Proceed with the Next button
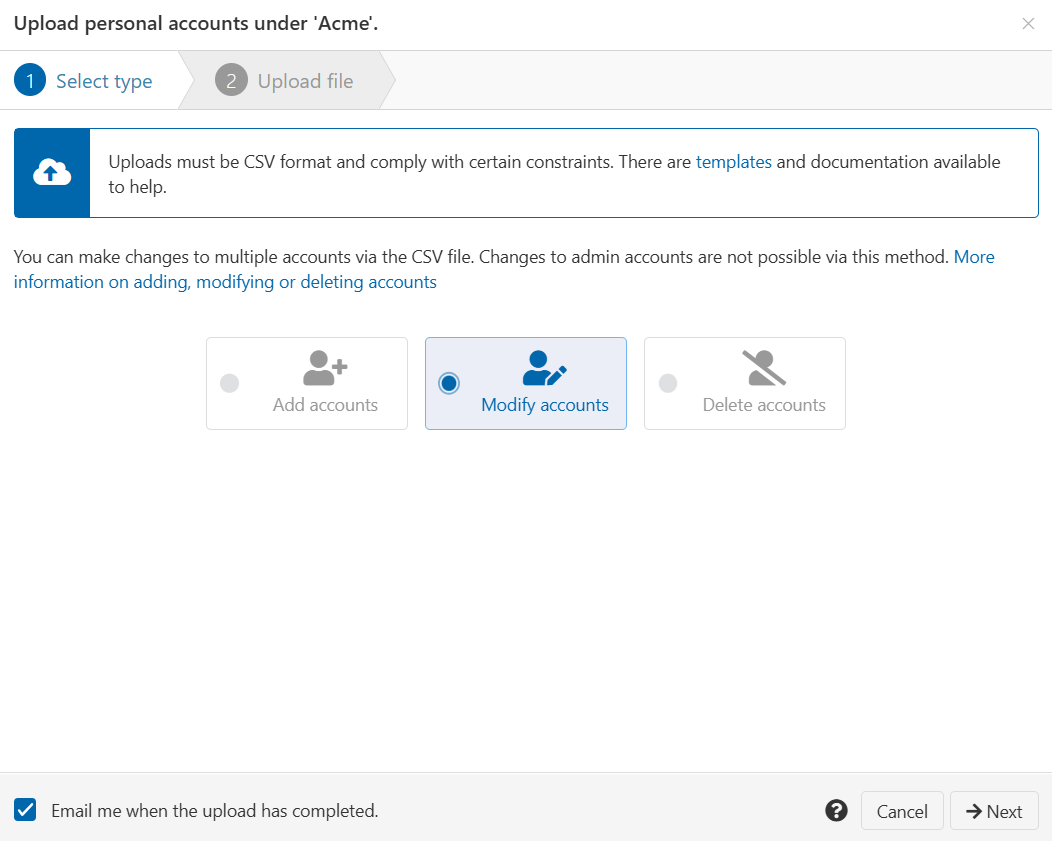Screen dimensions: 1052x841 pos(994,810)
